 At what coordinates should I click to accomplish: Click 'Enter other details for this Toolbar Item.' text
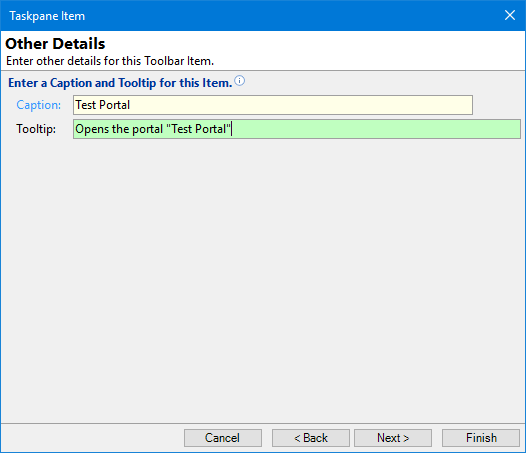point(110,61)
